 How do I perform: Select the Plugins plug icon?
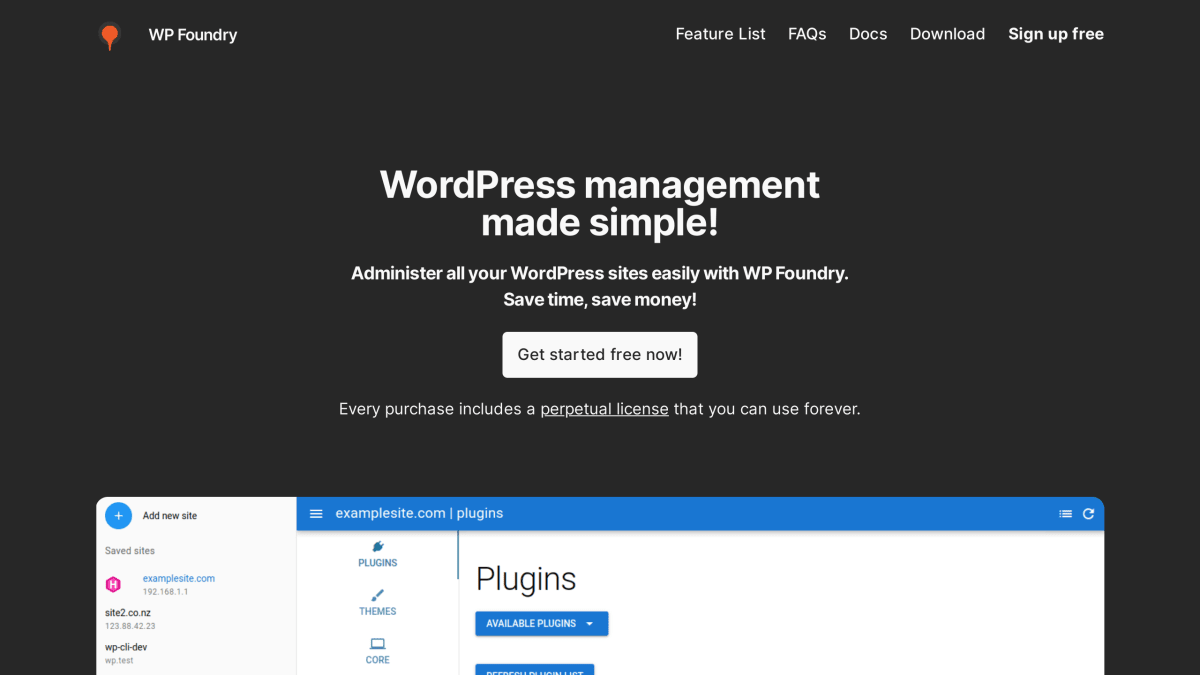pos(378,546)
